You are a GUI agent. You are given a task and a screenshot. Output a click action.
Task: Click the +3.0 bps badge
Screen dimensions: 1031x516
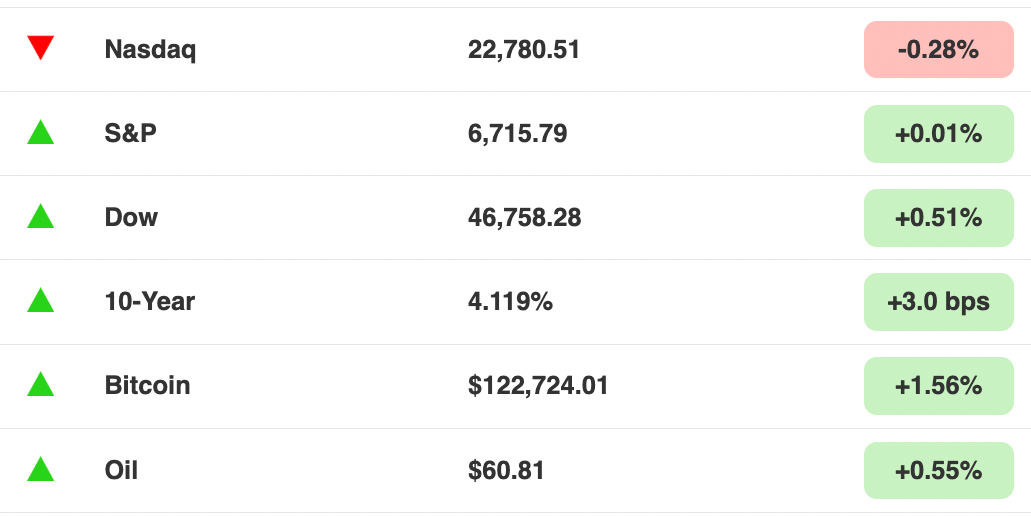[938, 302]
